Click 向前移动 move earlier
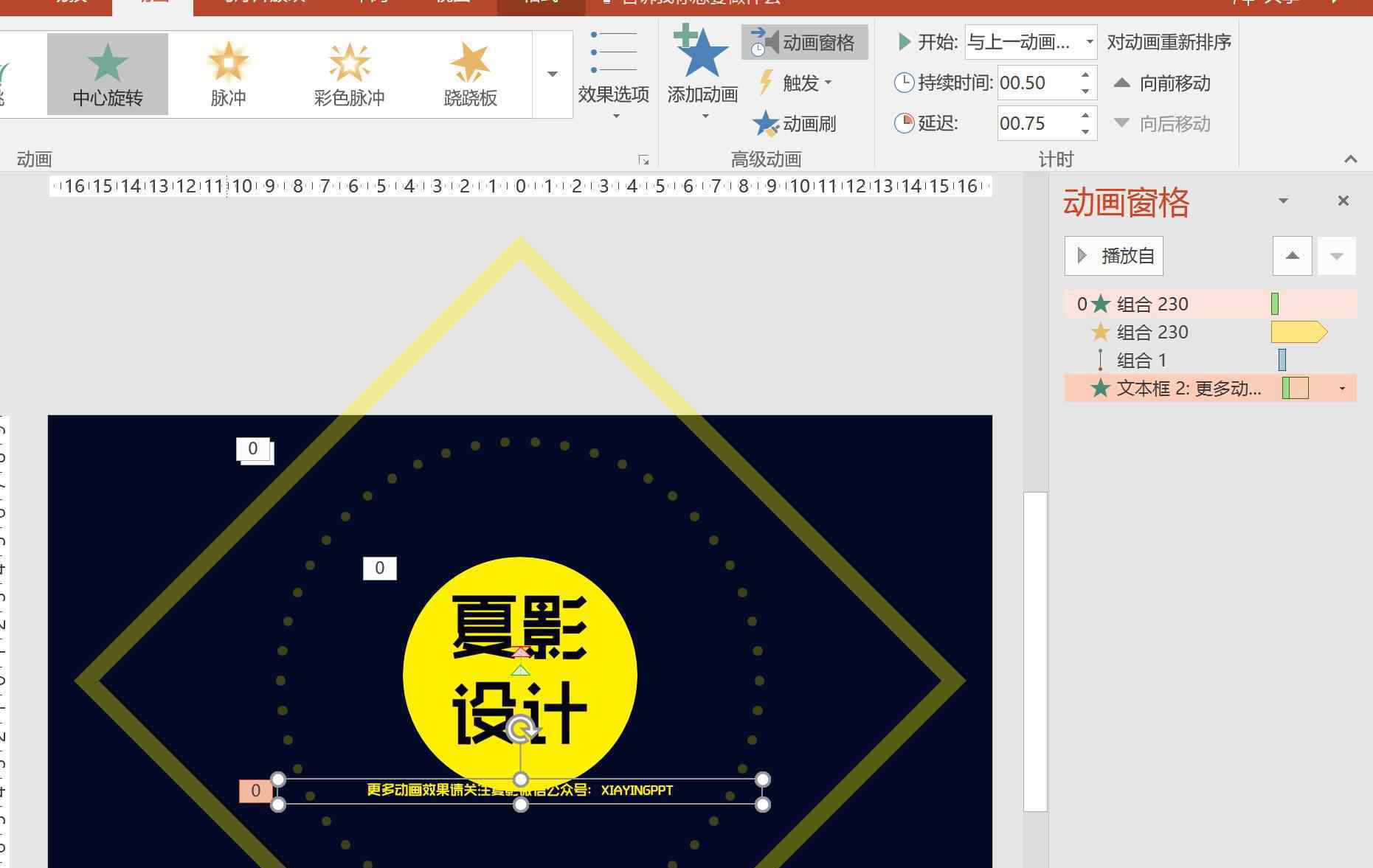1373x868 pixels. (1162, 83)
